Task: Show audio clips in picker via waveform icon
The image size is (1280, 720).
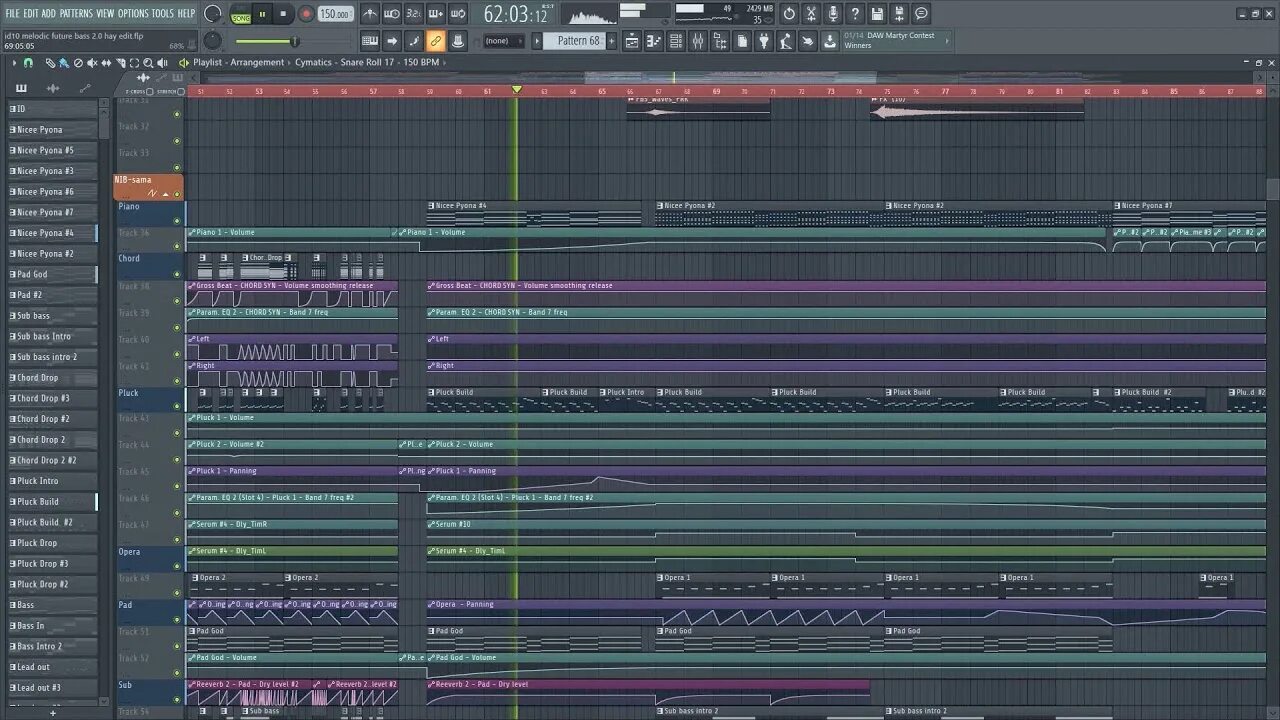Action: click(53, 88)
